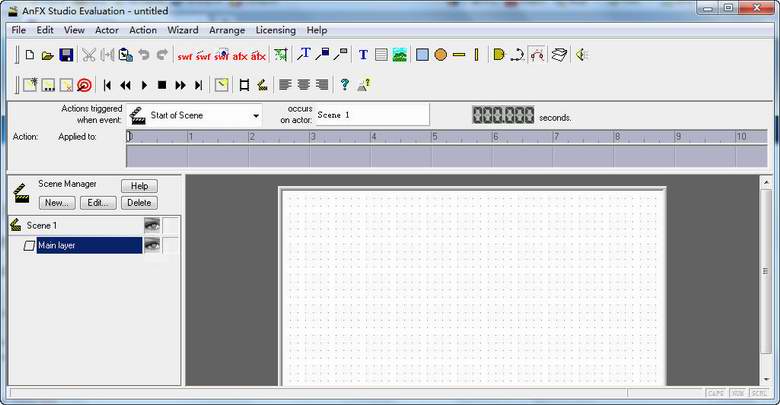Image resolution: width=780 pixels, height=405 pixels.
Task: Select the bold T text actor tool
Action: coord(363,55)
